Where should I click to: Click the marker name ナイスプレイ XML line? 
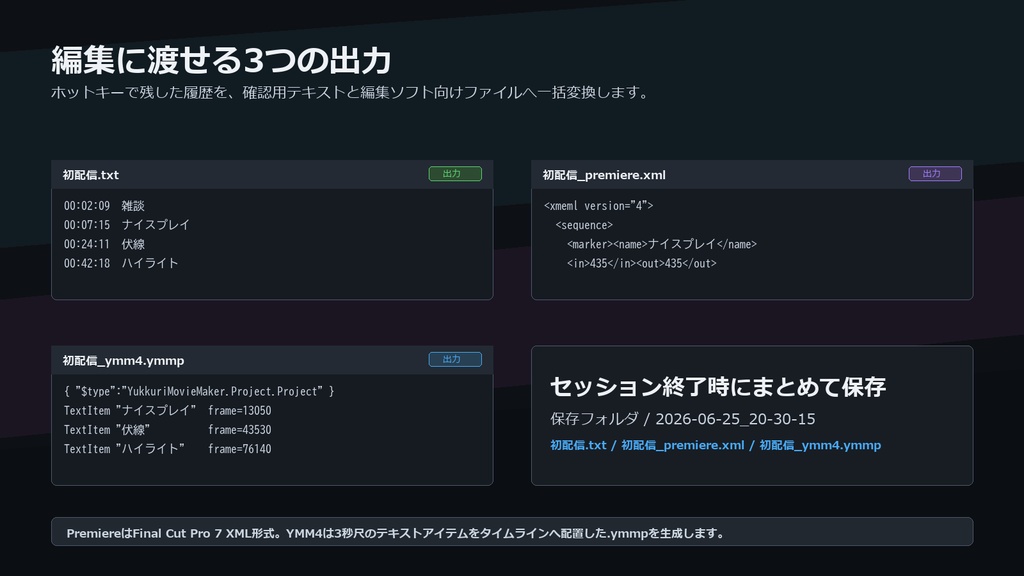[662, 244]
